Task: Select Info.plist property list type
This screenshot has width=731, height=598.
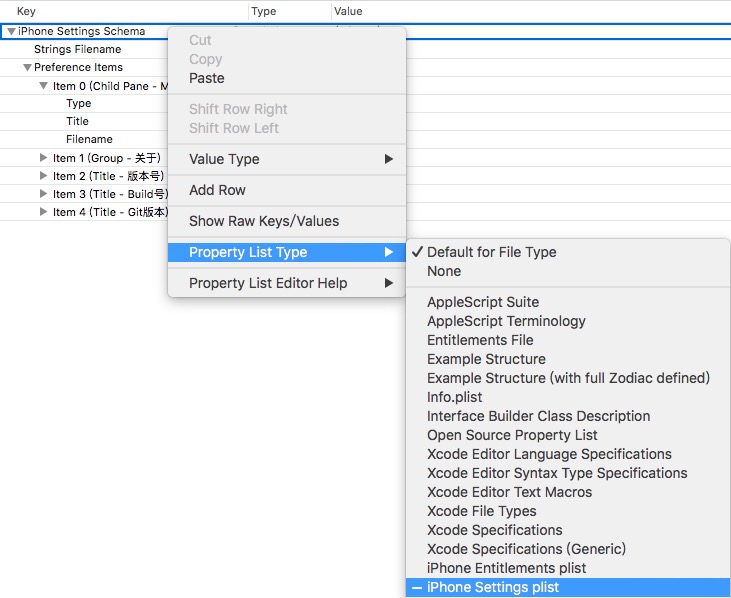Action: [455, 397]
